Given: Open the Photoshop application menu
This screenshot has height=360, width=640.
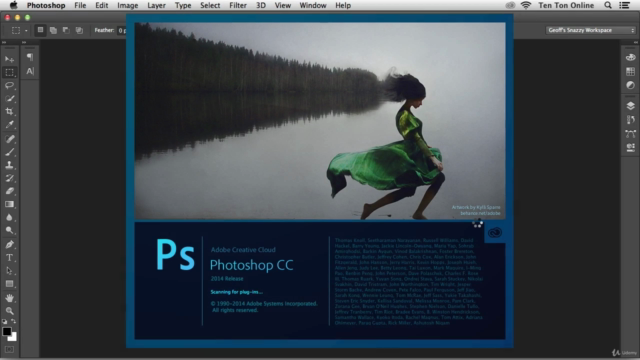Looking at the screenshot, I should click(x=46, y=5).
